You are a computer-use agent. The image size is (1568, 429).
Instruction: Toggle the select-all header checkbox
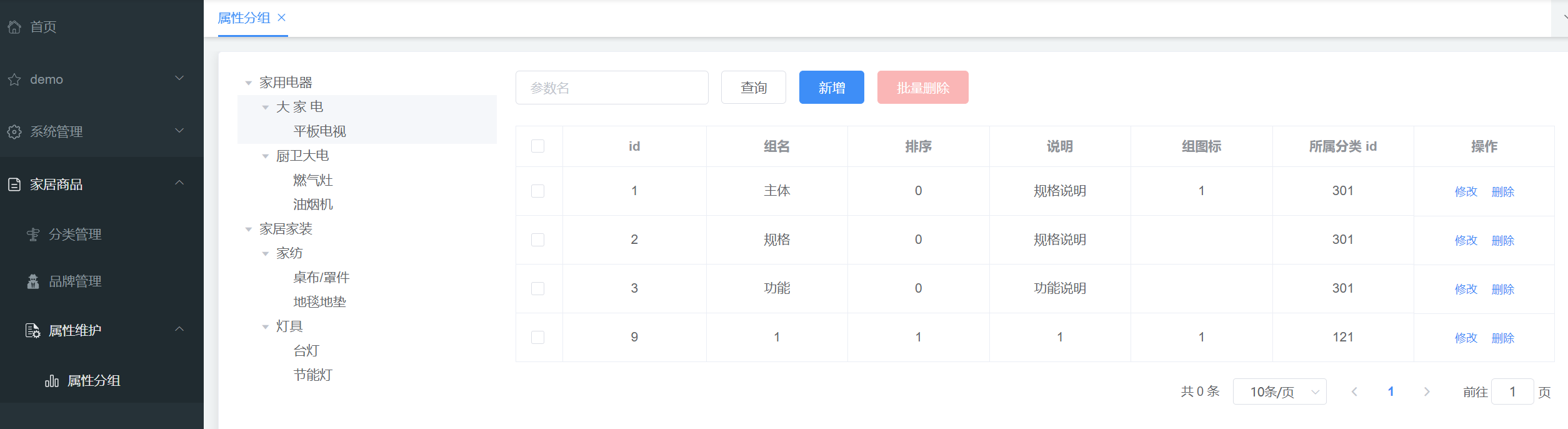click(537, 146)
